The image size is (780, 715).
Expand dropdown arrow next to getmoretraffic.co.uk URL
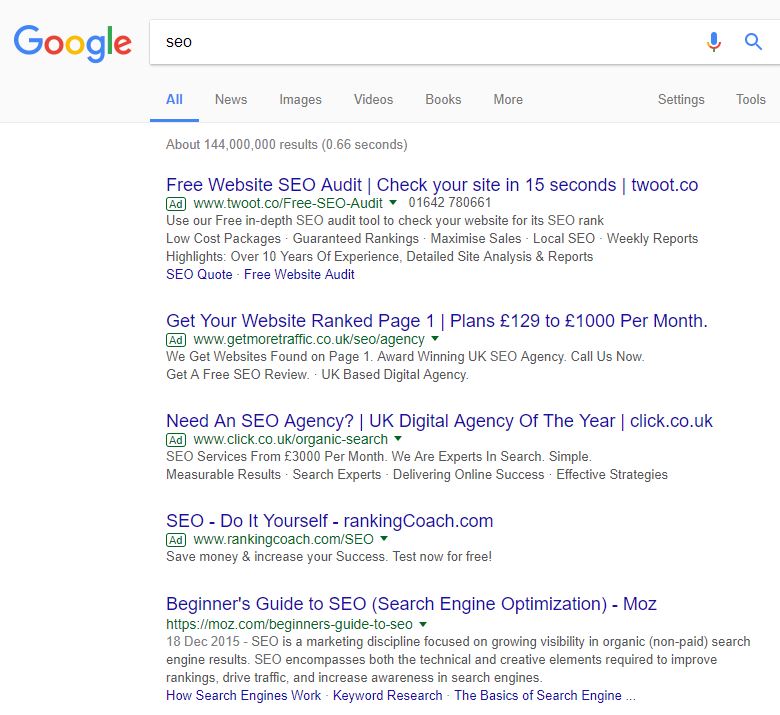[x=435, y=338]
